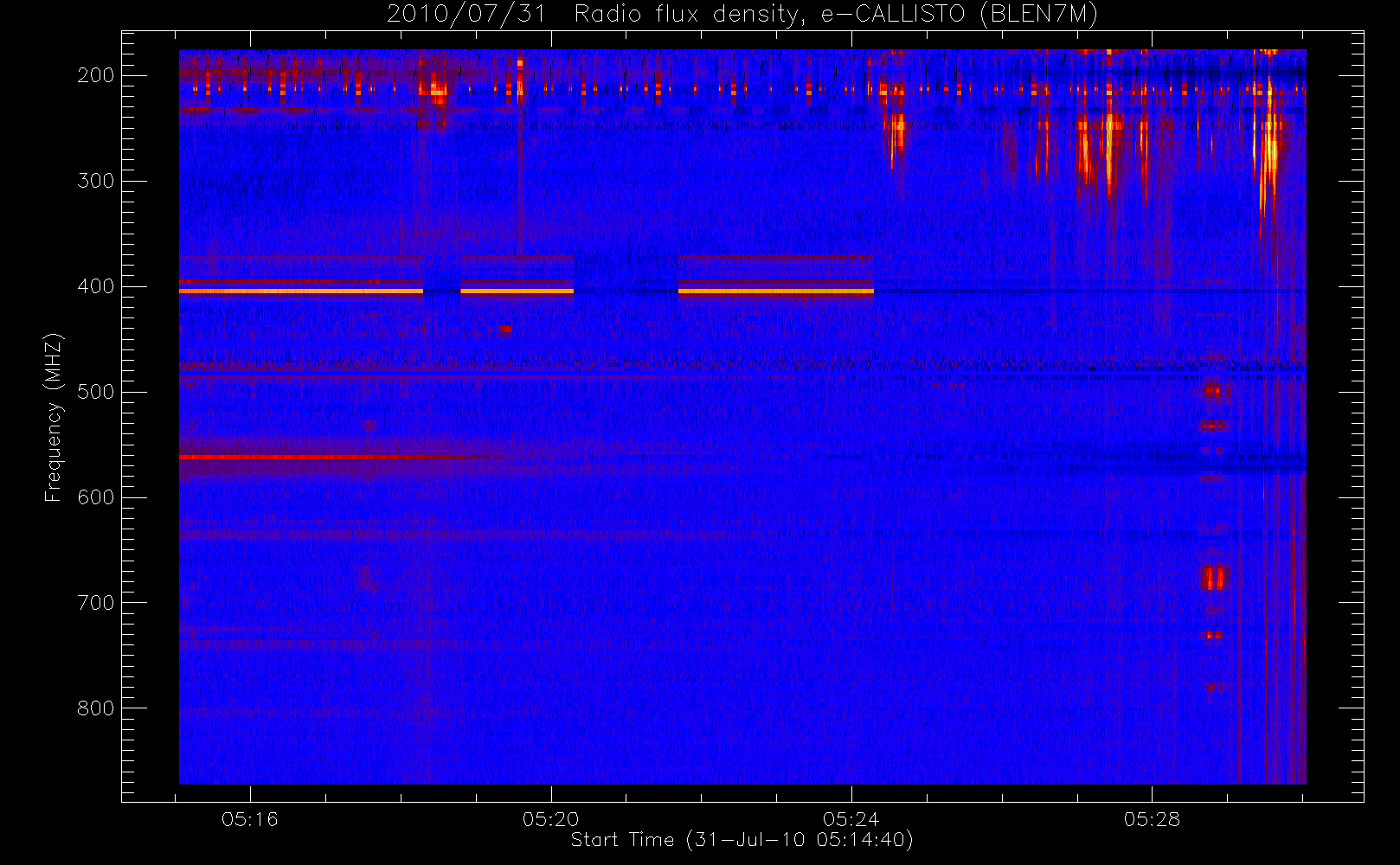
Task: Select the 500 frequency tick label
Action: [96, 392]
